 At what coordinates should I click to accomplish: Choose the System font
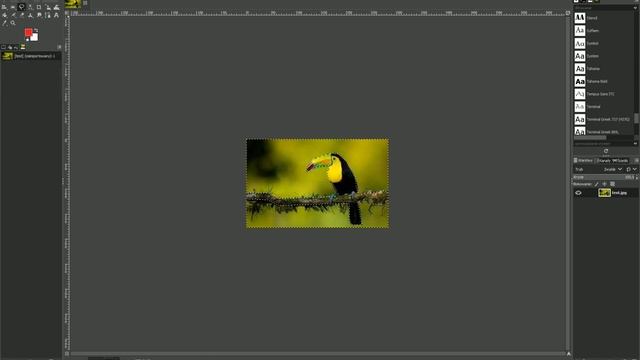pyautogui.click(x=604, y=56)
